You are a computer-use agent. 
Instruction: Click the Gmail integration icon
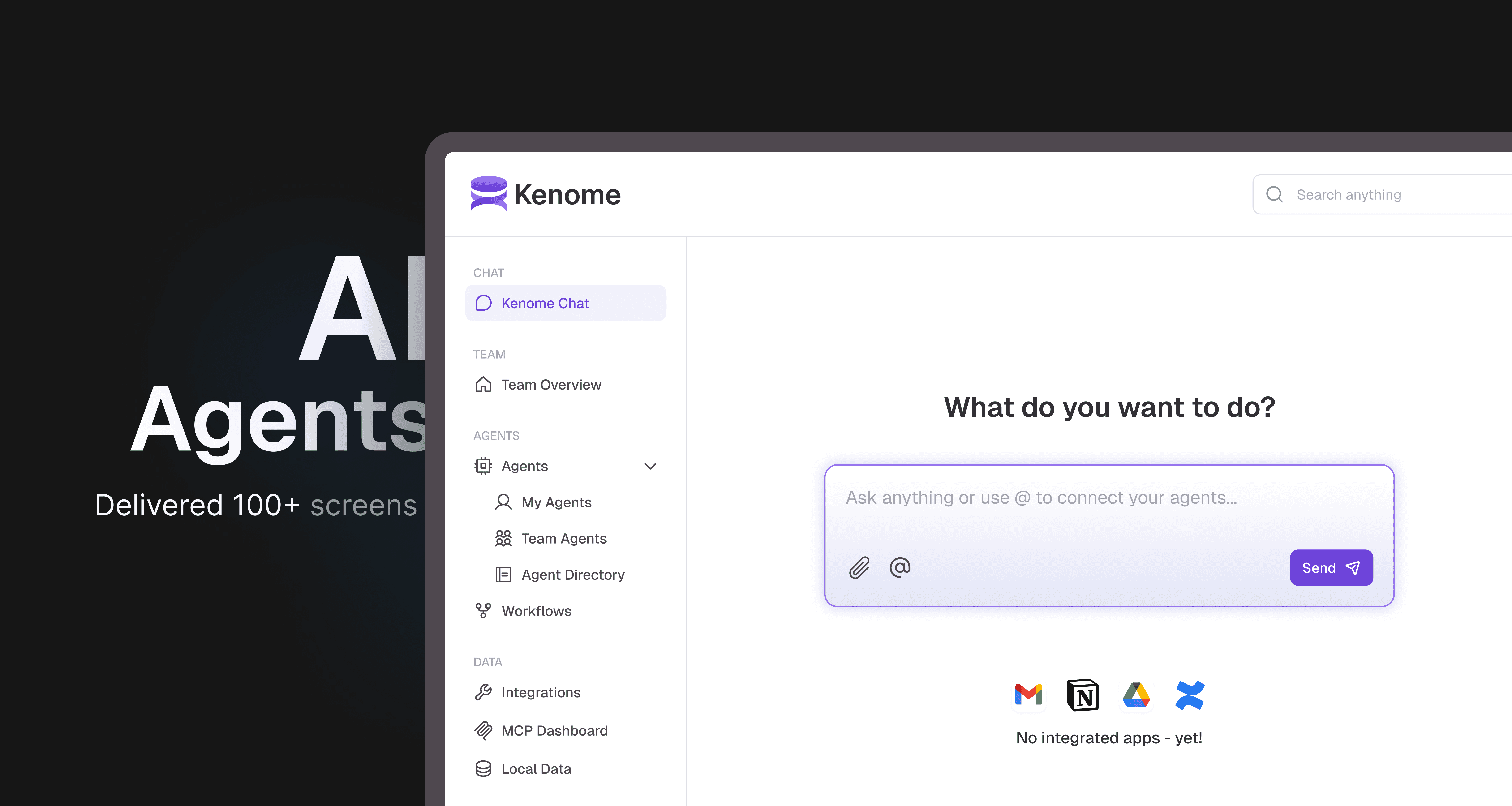[x=1028, y=695]
